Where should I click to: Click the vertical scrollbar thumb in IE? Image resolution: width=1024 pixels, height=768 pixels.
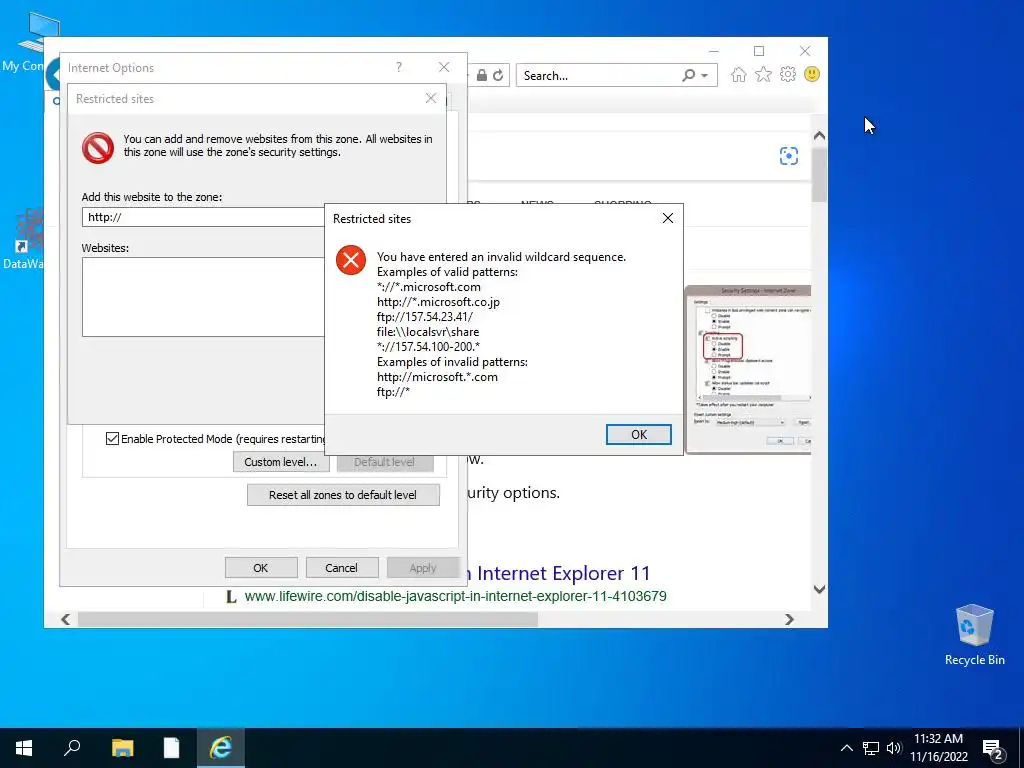[820, 175]
